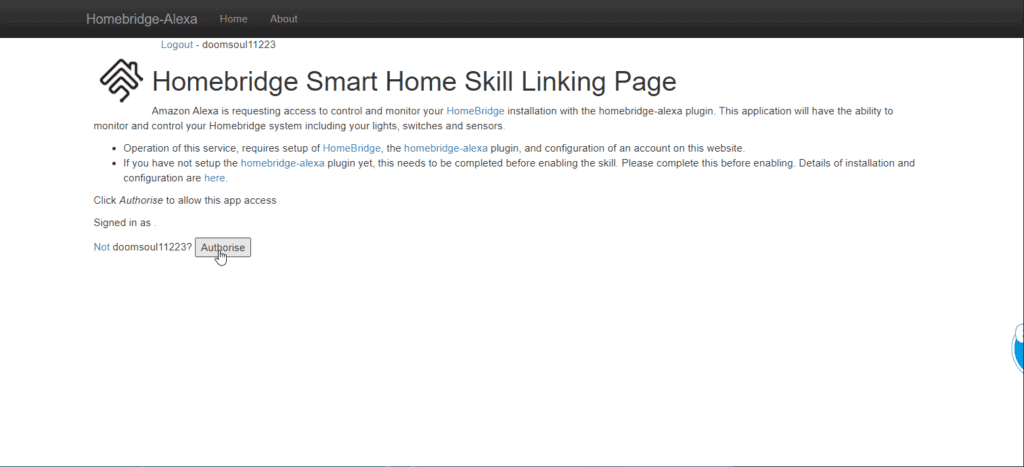Follow the 'here.' installation details link

pyautogui.click(x=216, y=178)
